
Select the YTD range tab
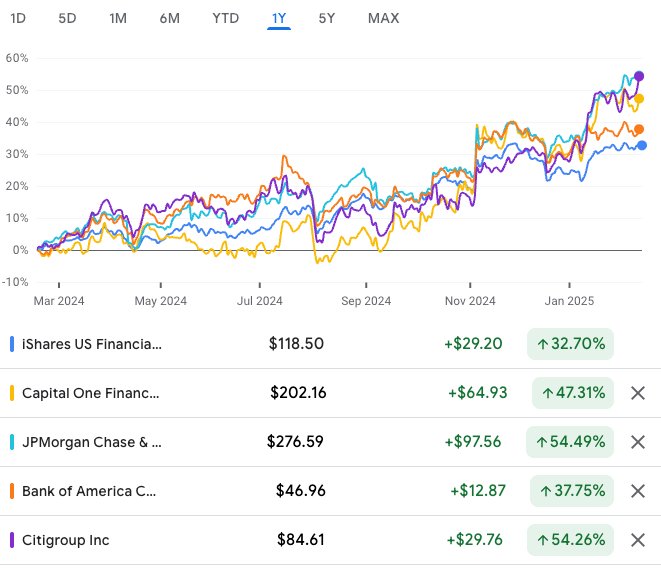pos(226,19)
